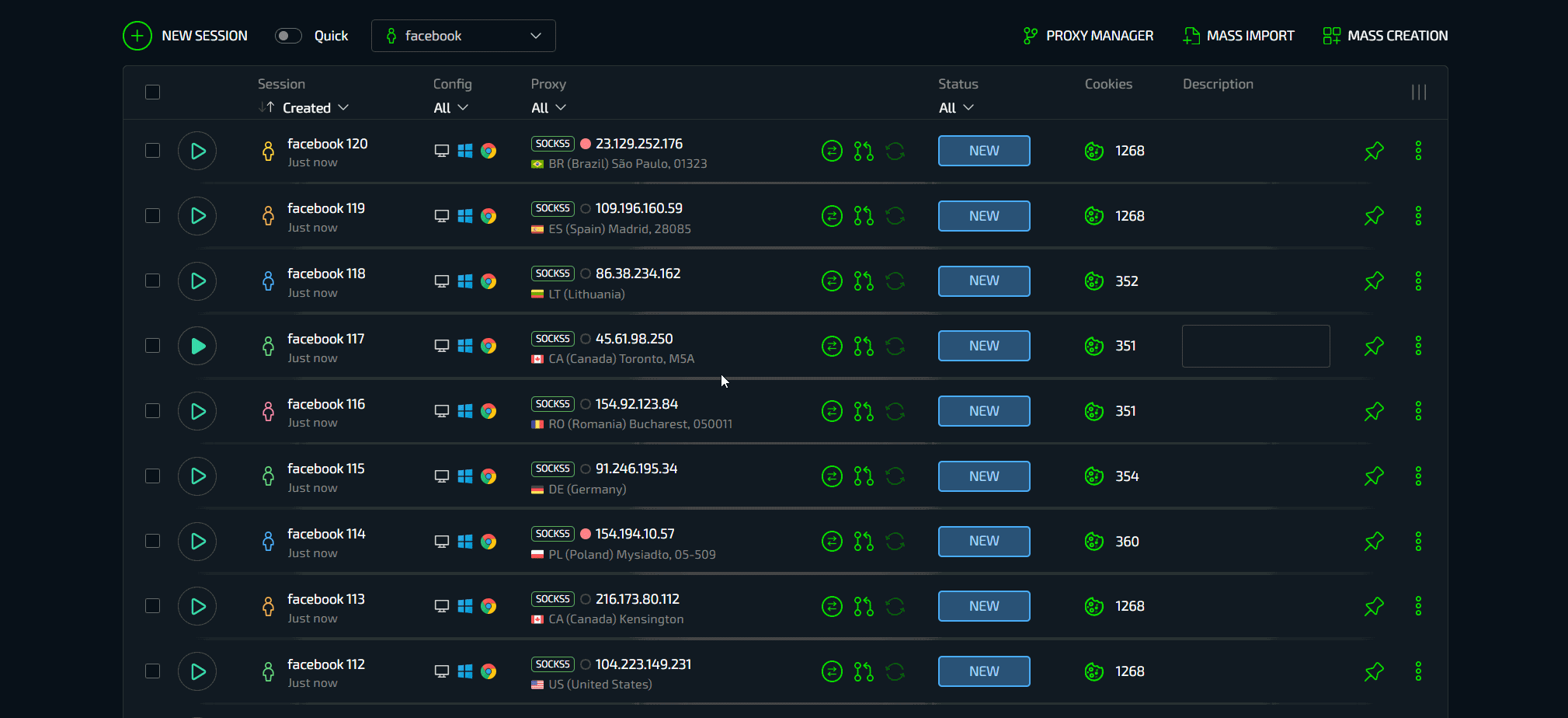Click the proxy change icon for facebook 116
Screen dimensions: 1568x718
[x=832, y=411]
